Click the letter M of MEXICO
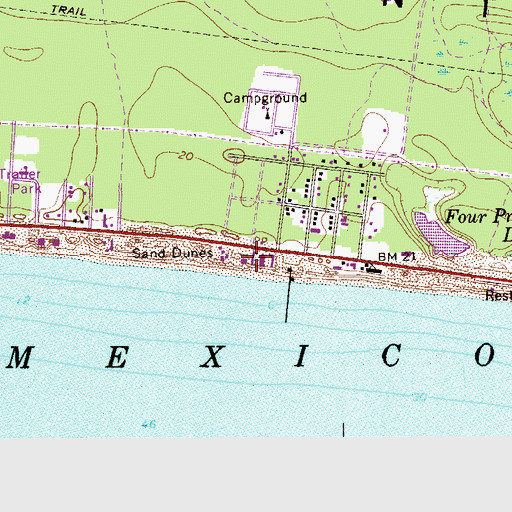The image size is (512, 512). click(20, 357)
